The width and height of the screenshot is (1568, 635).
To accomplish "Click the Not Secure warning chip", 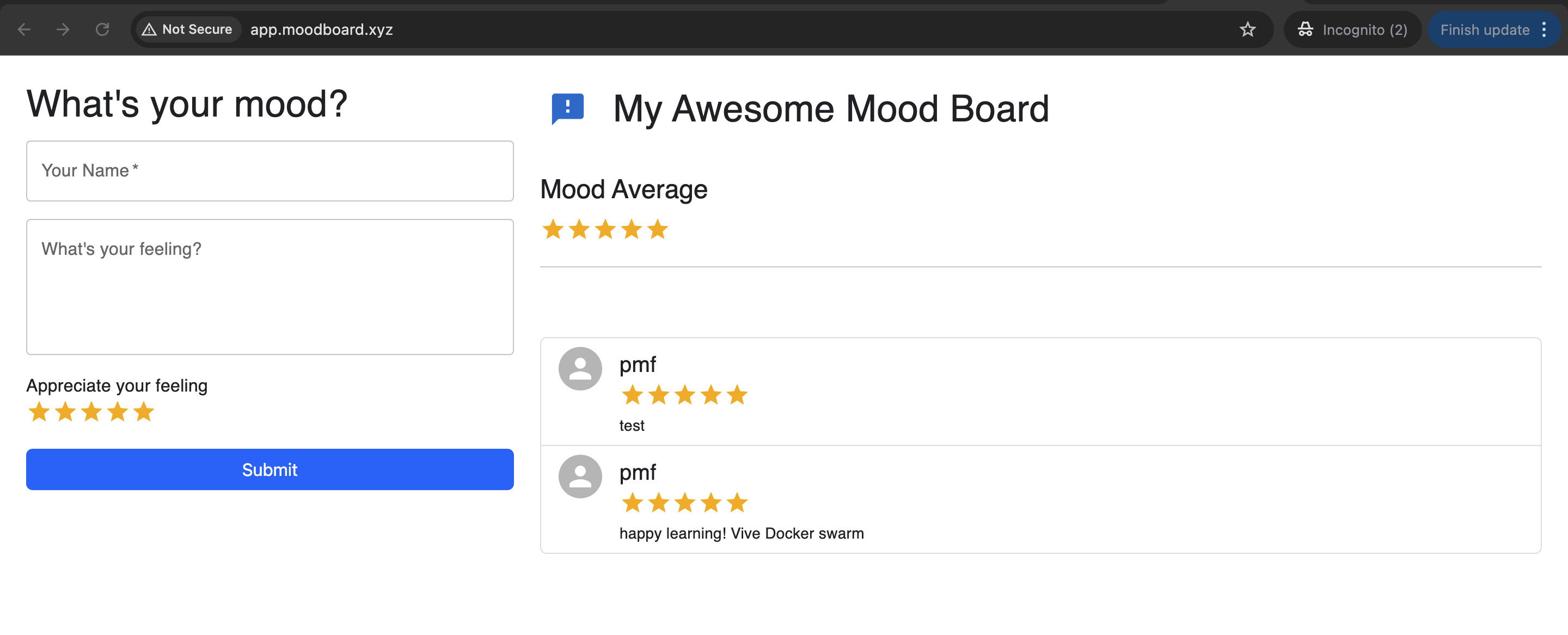I will pos(187,29).
